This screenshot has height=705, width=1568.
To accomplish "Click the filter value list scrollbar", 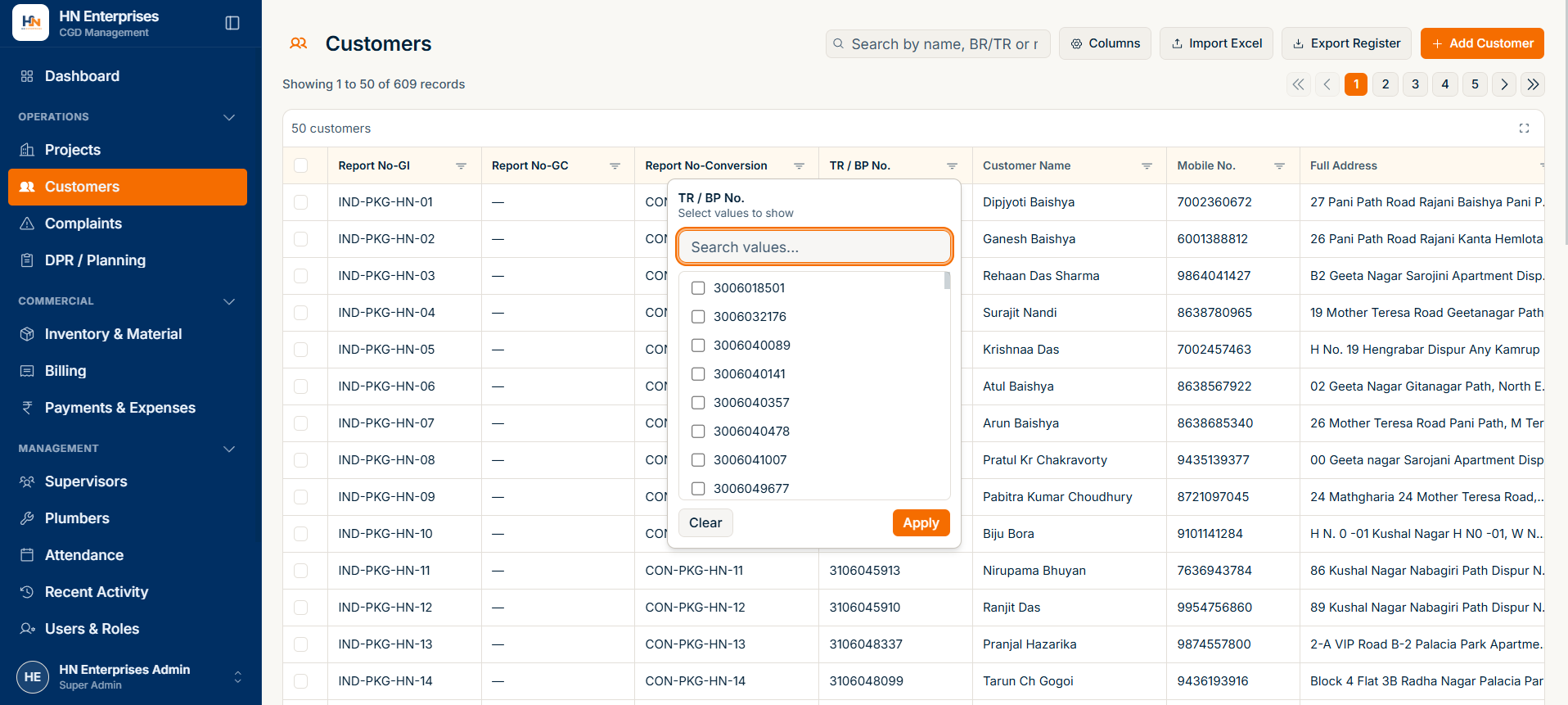I will point(947,282).
